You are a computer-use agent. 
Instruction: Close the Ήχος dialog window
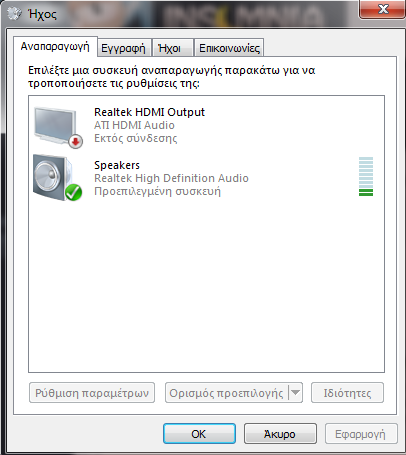[x=383, y=9]
